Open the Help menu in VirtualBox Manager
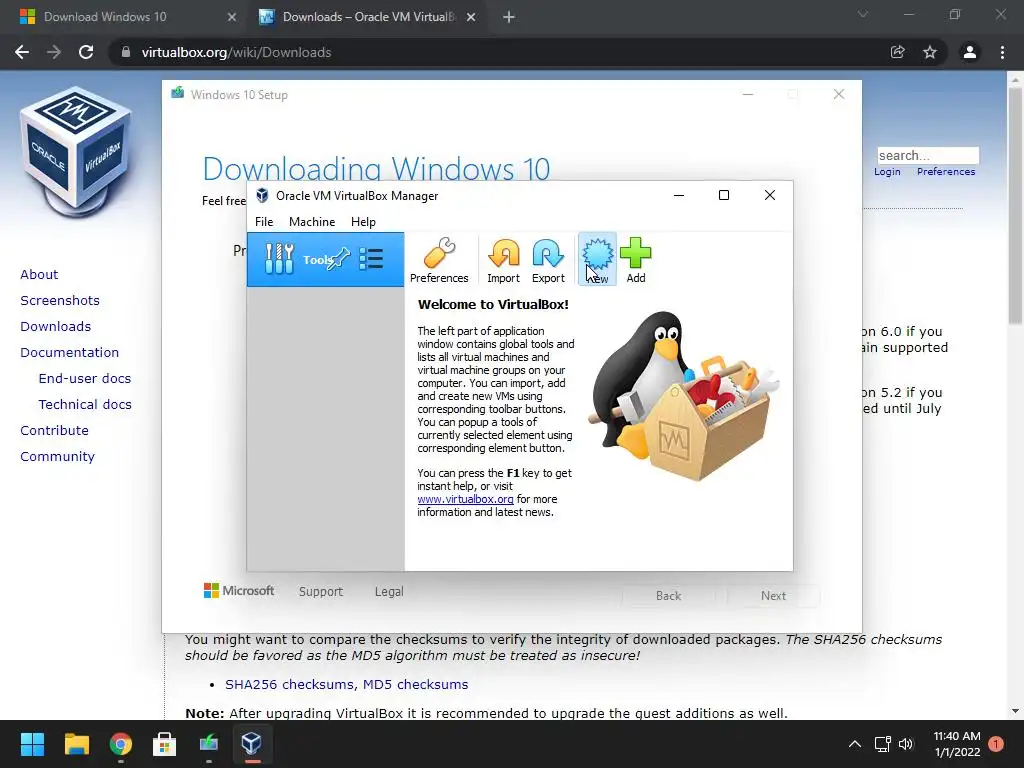The width and height of the screenshot is (1024, 768). coord(363,221)
